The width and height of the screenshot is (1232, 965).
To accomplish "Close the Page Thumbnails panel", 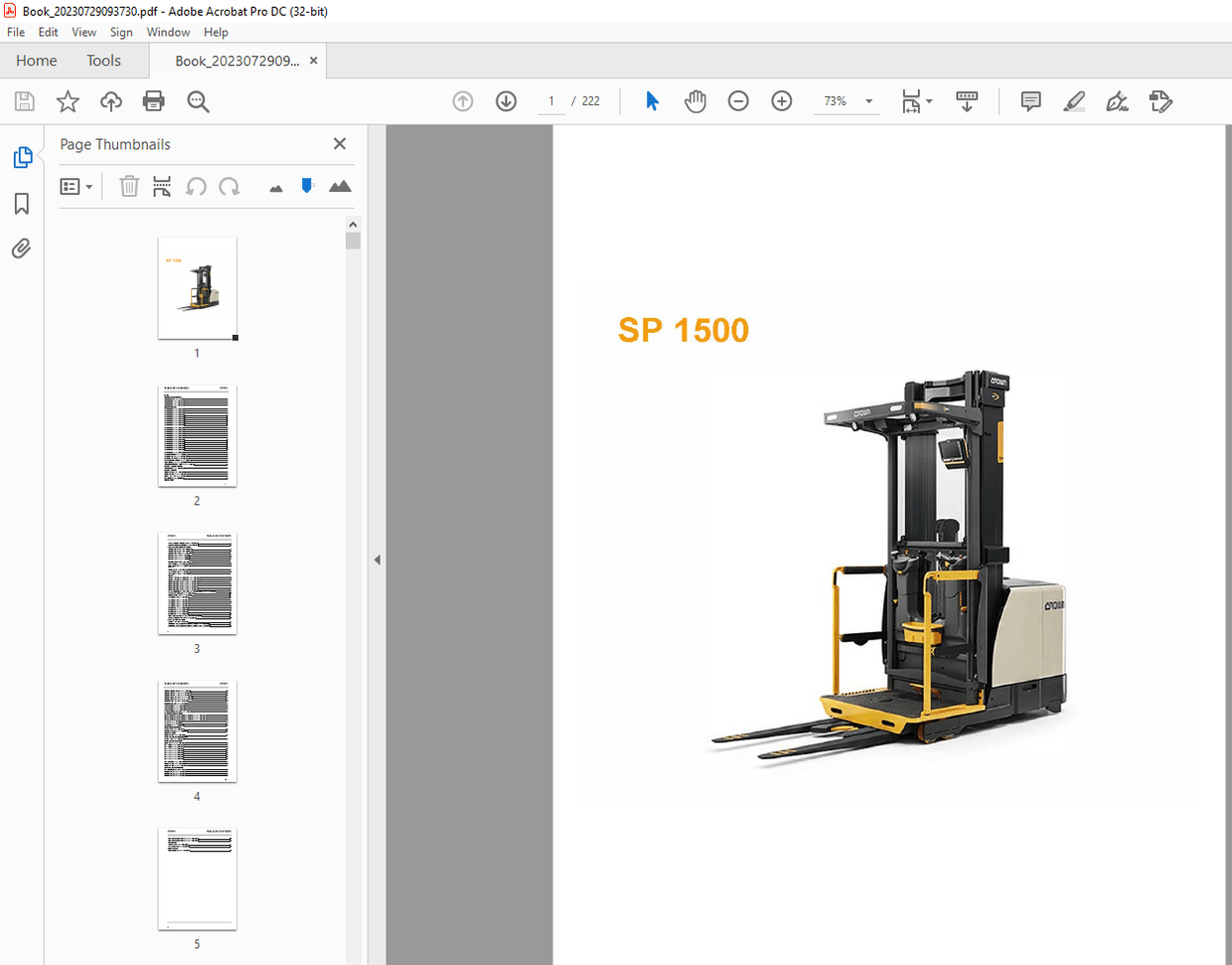I will tap(339, 143).
